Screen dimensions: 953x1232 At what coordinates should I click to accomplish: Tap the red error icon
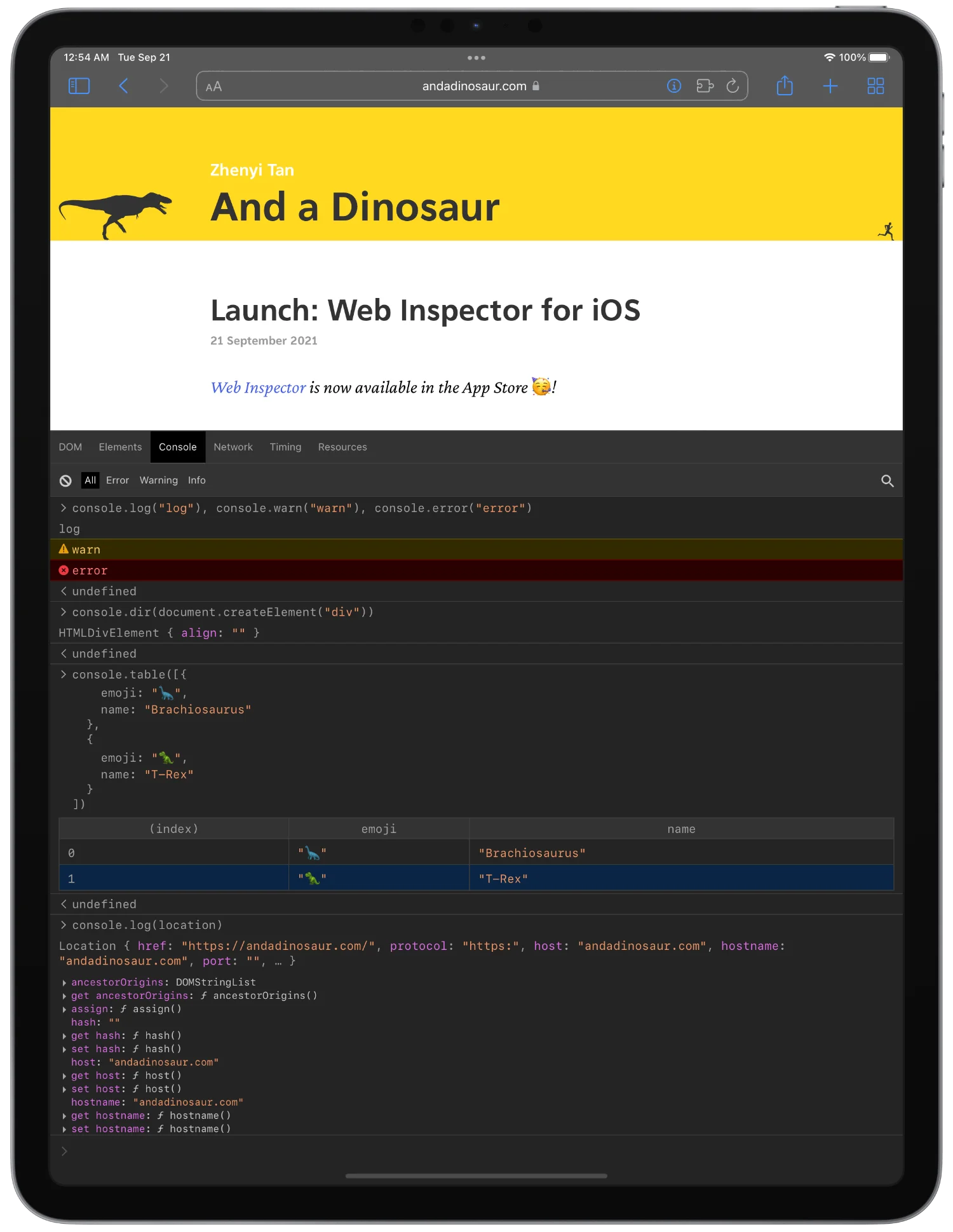pos(64,571)
